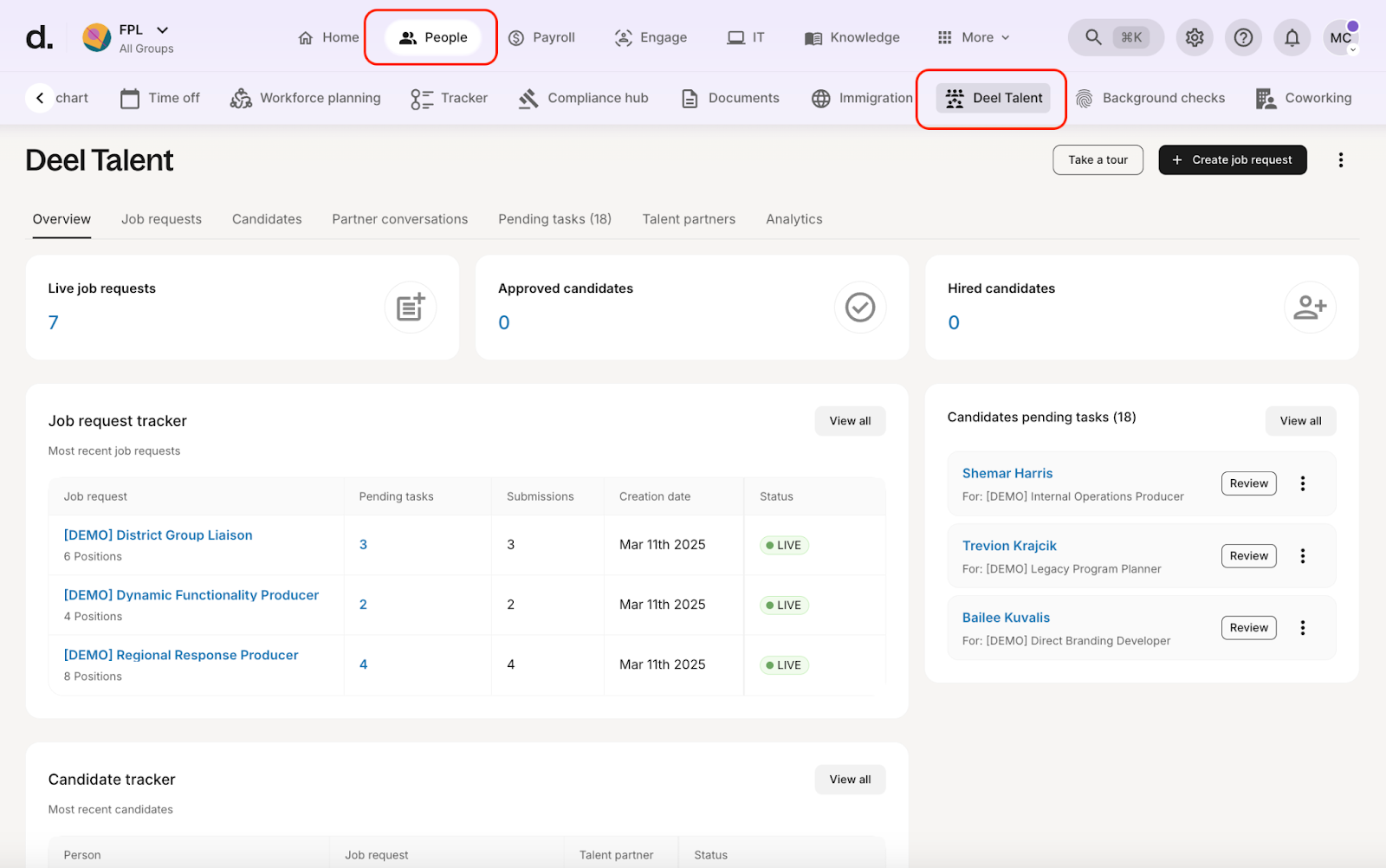Open options menu for Shemar Harris

click(x=1302, y=483)
